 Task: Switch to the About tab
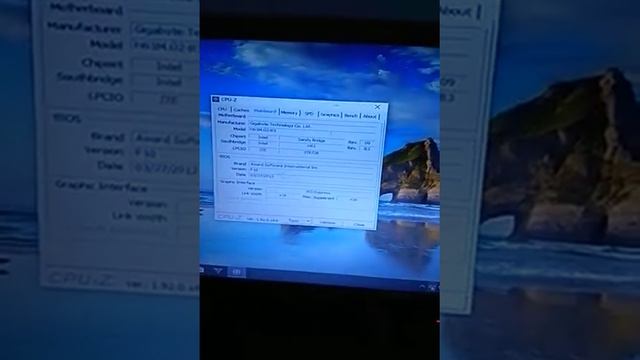pyautogui.click(x=369, y=116)
